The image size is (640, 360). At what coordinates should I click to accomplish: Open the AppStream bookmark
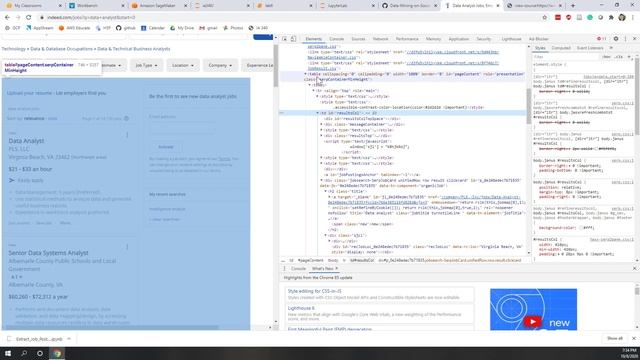pyautogui.click(x=40, y=28)
